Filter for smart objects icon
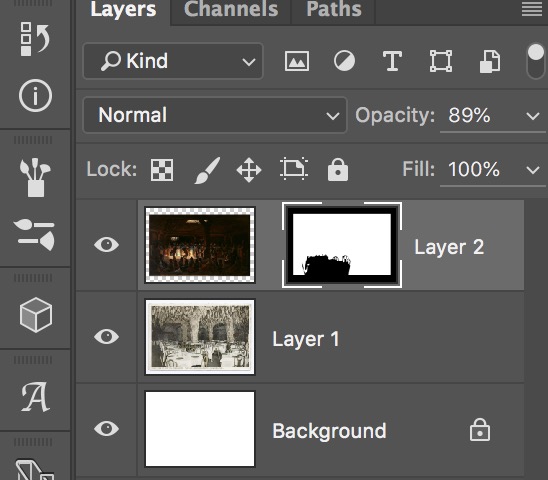 click(490, 62)
